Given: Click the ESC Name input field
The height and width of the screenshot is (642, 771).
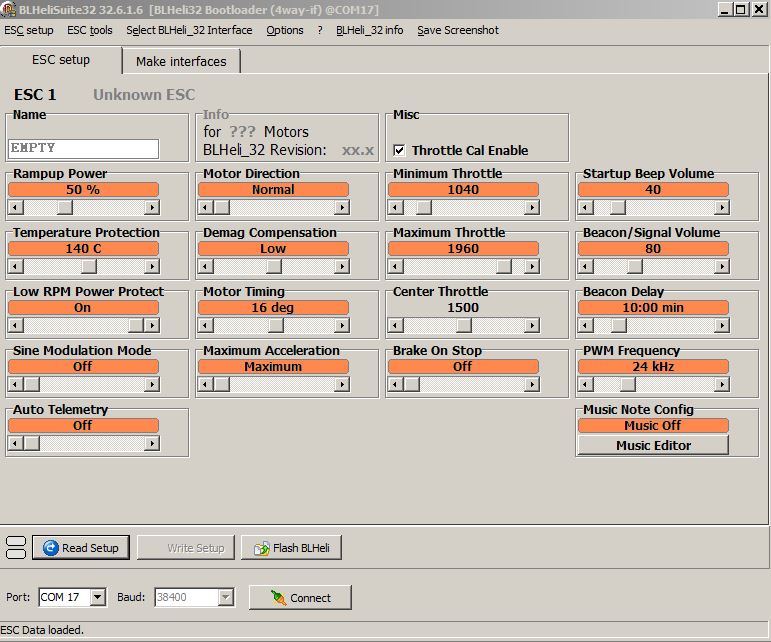Looking at the screenshot, I should click(x=84, y=148).
